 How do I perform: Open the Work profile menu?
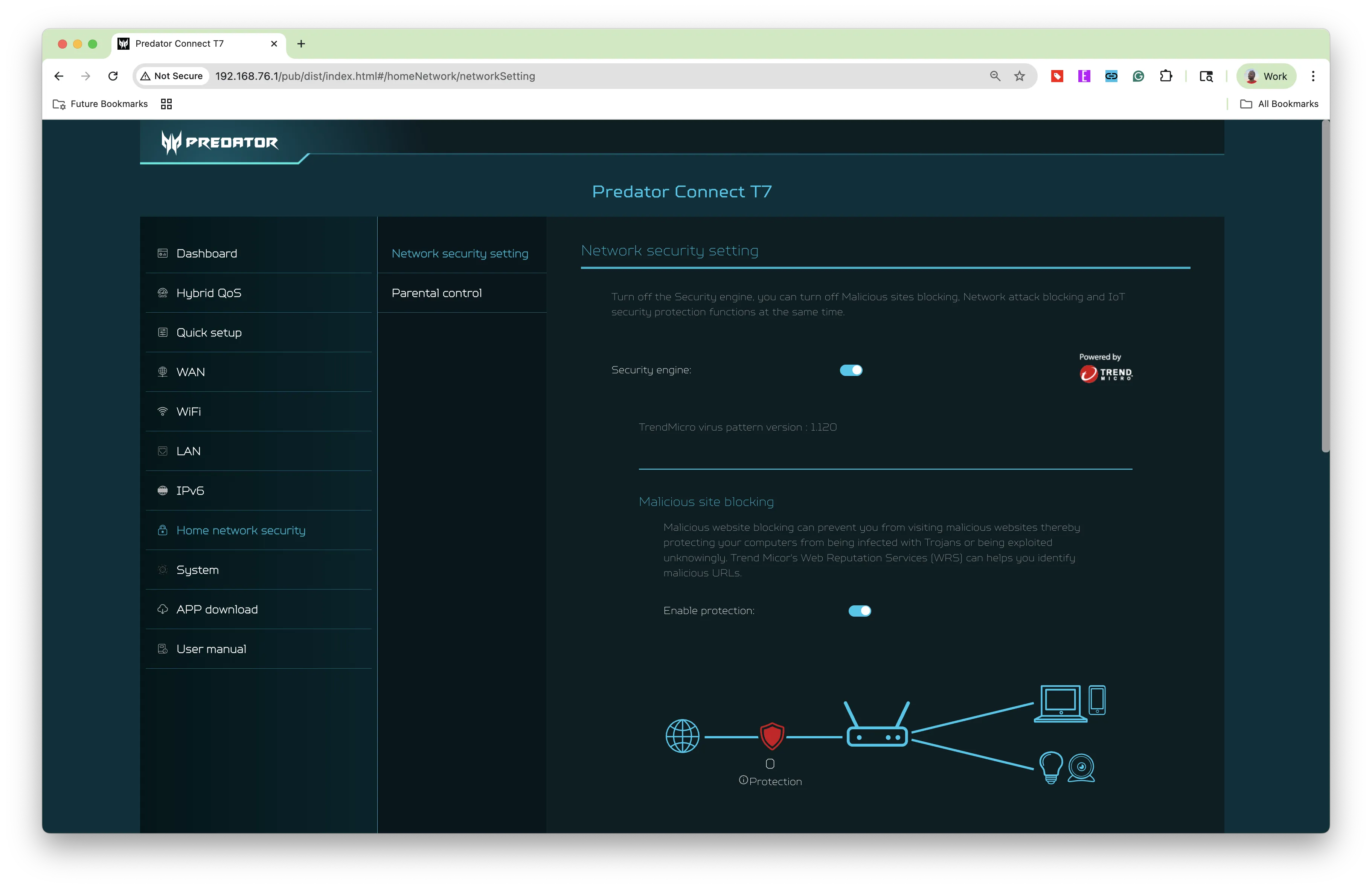[x=1266, y=76]
